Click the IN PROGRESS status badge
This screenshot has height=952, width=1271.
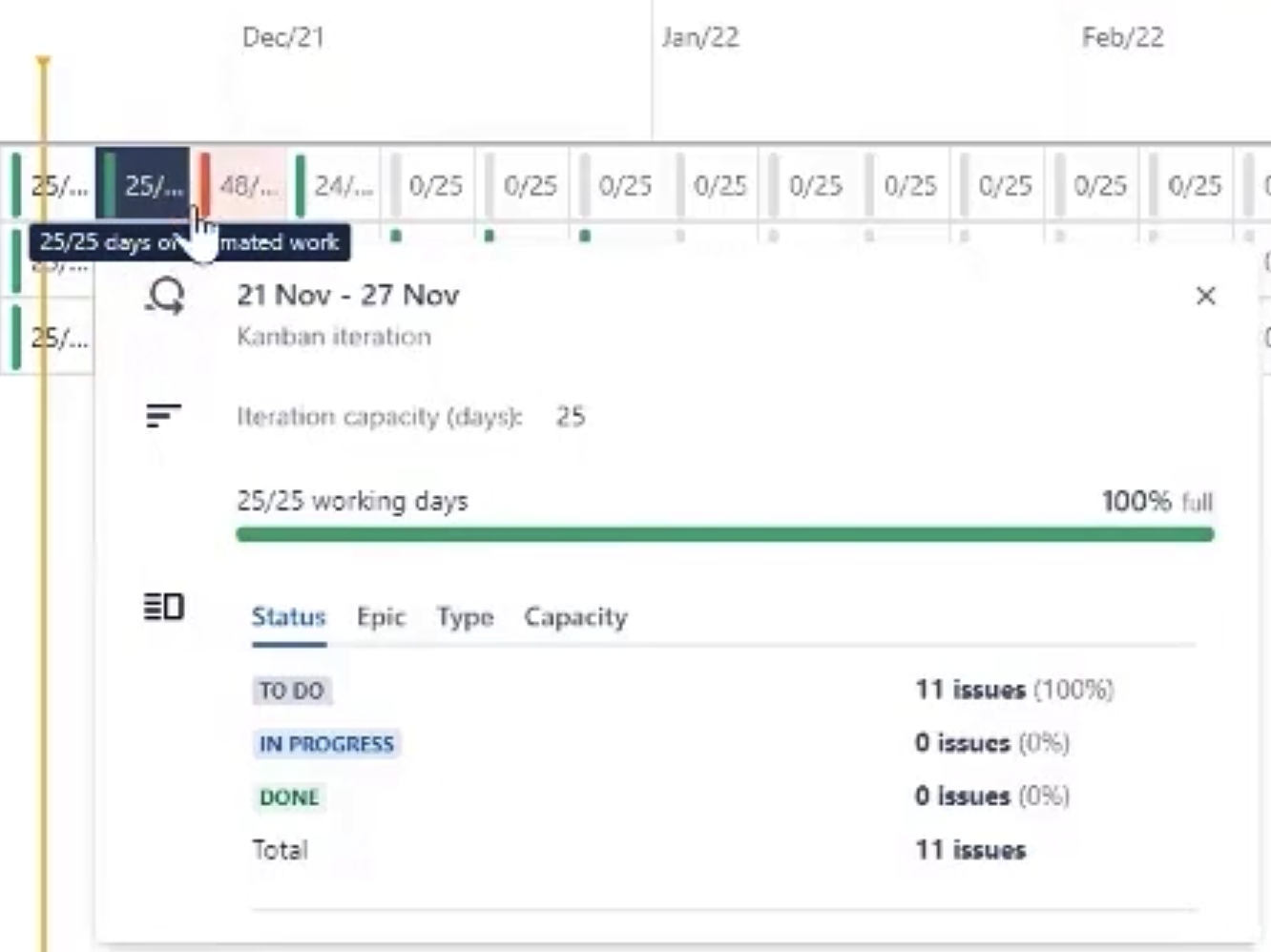tap(325, 745)
